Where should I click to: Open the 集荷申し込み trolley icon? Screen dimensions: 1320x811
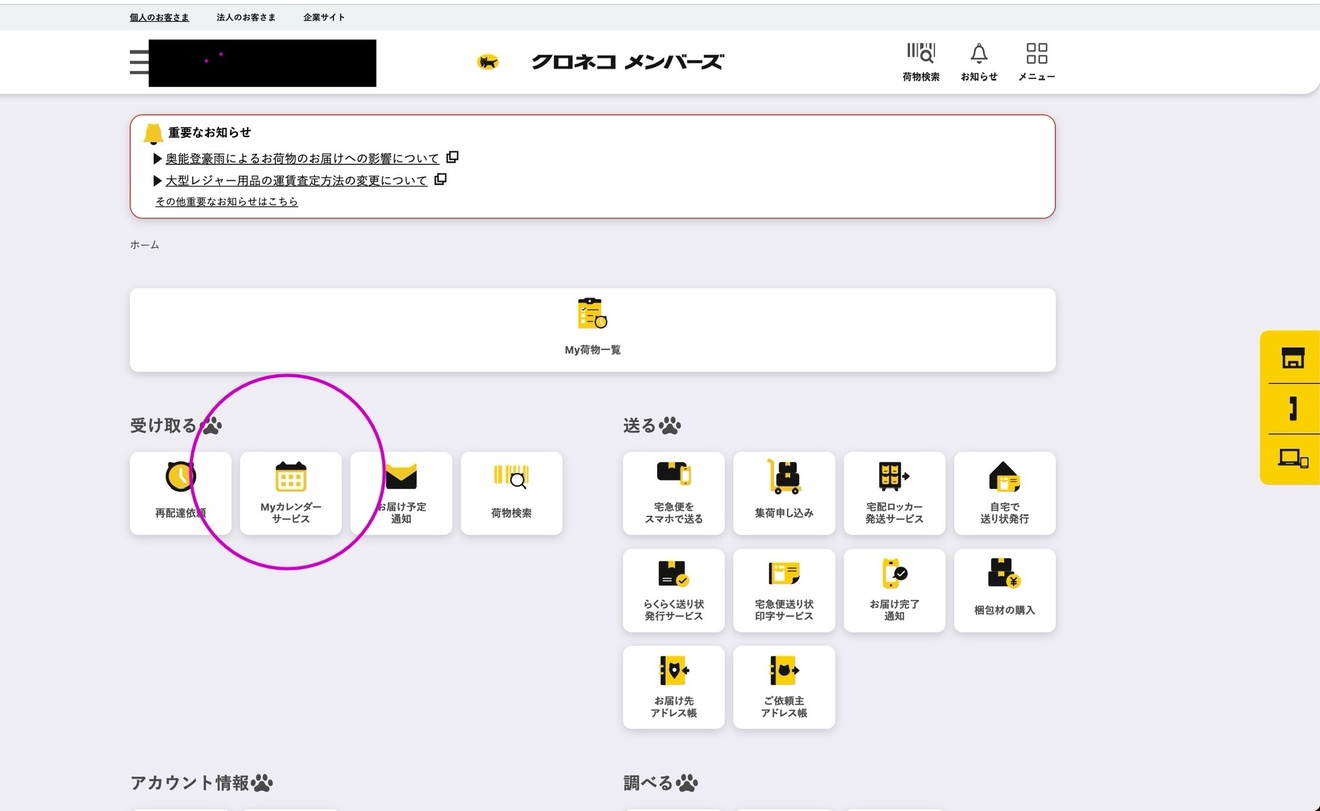(784, 492)
